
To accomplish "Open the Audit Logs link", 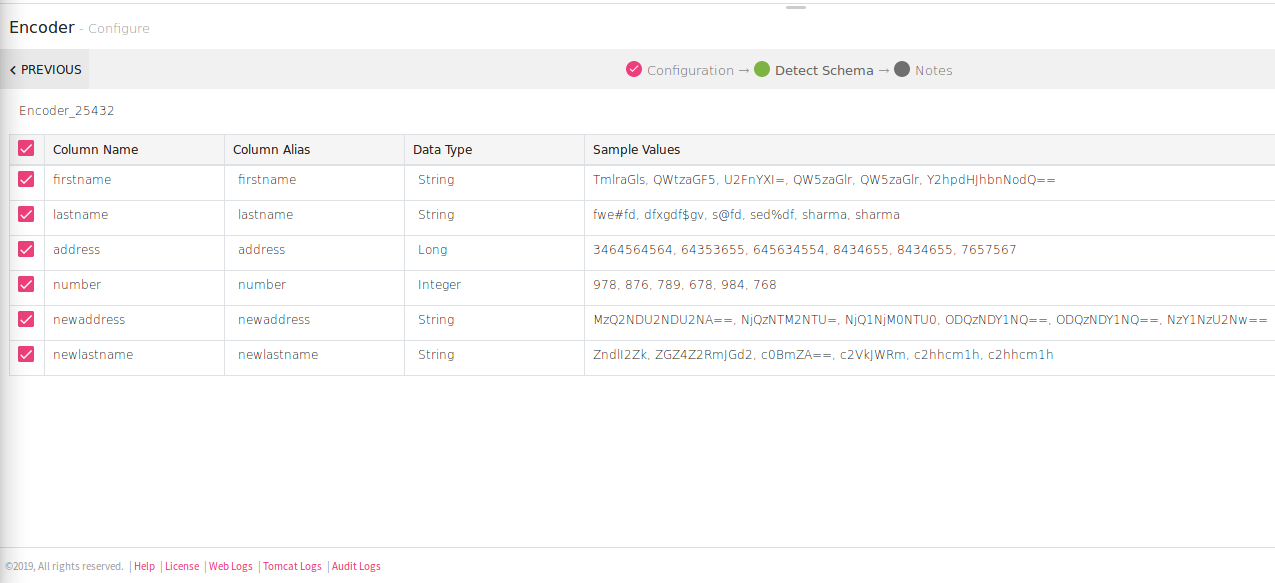I will [x=356, y=566].
